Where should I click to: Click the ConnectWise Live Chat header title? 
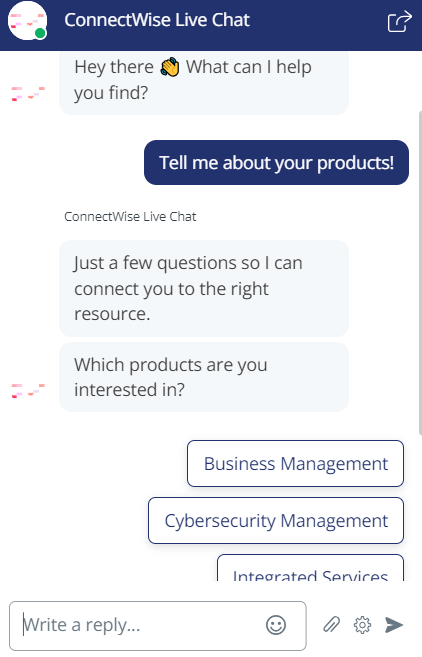[x=157, y=20]
